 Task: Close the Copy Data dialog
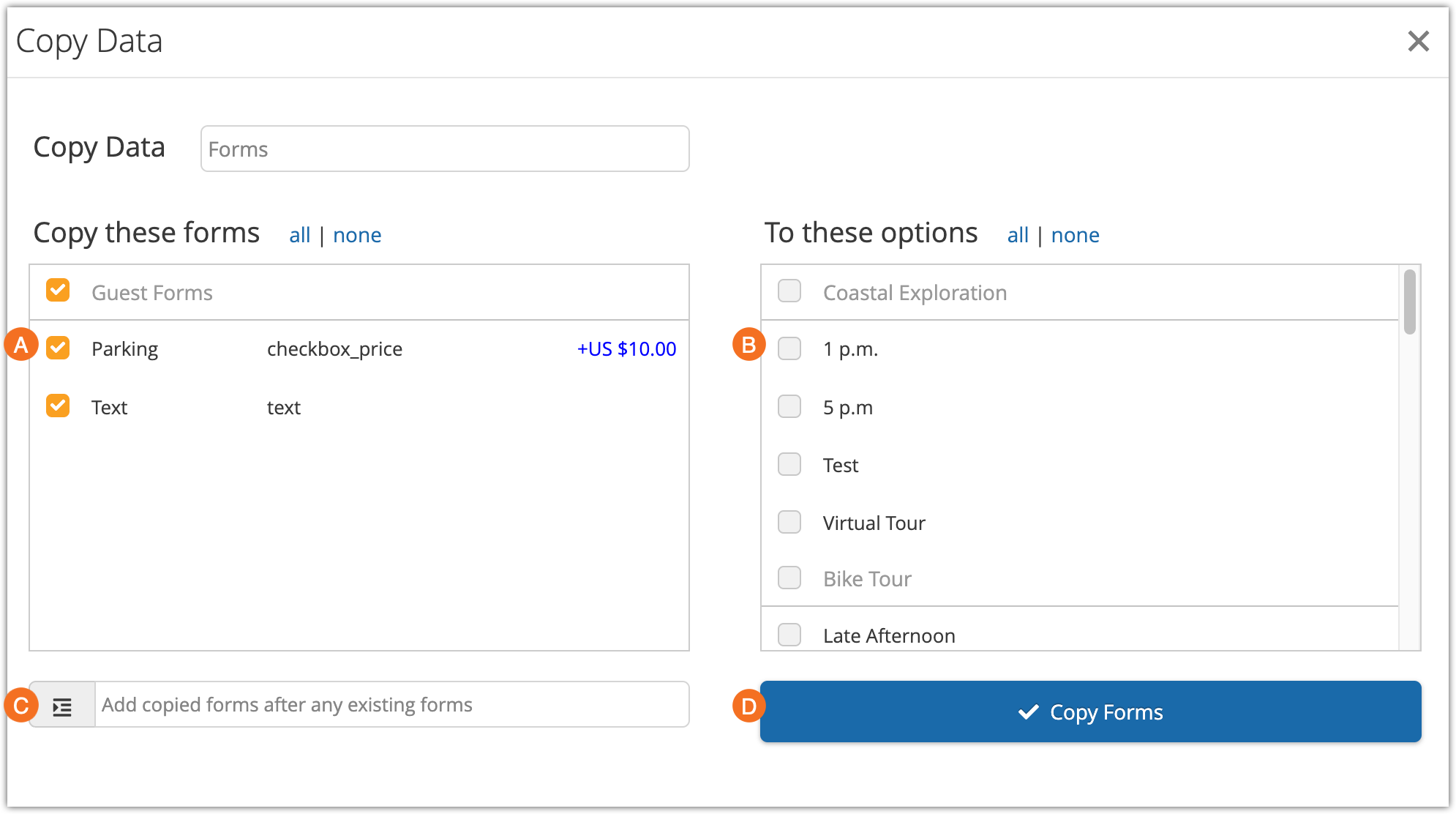(x=1417, y=41)
